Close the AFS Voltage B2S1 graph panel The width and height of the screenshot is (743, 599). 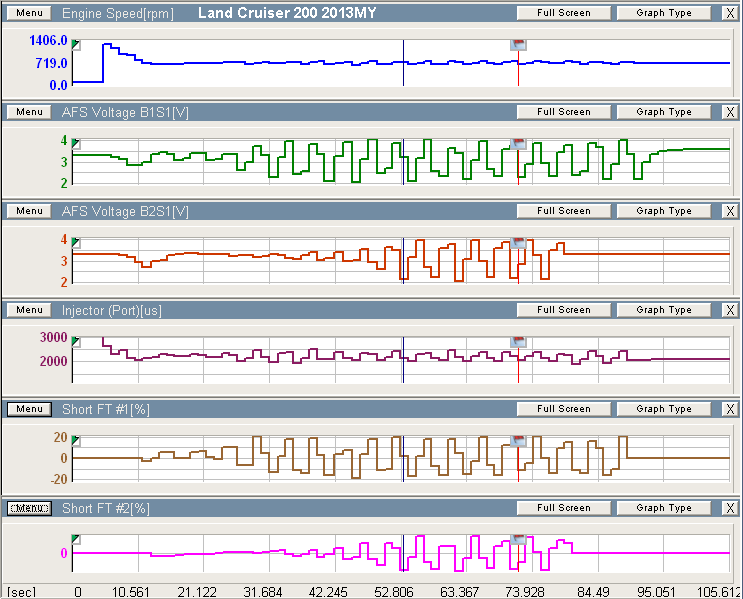point(730,211)
